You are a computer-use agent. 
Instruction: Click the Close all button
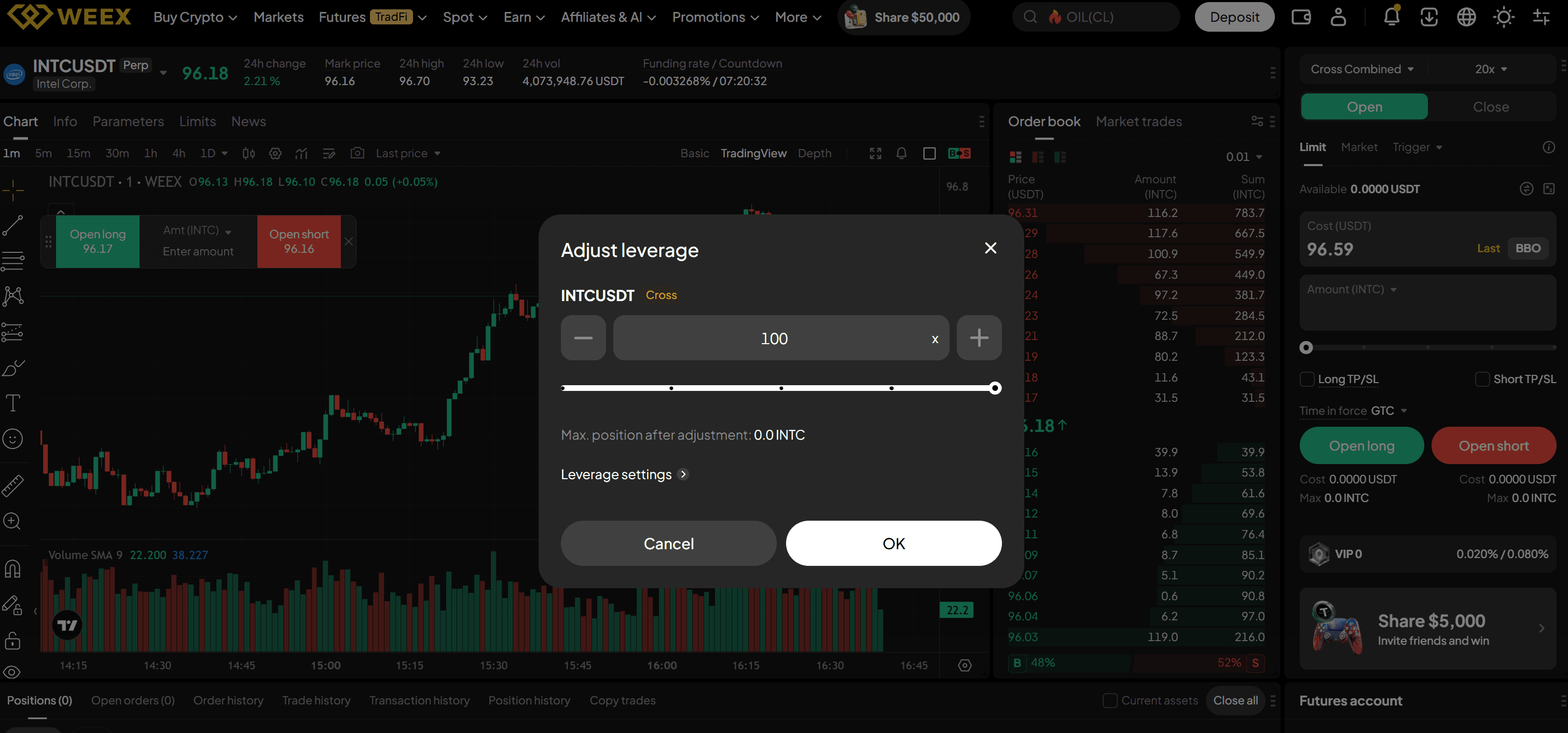point(1235,700)
